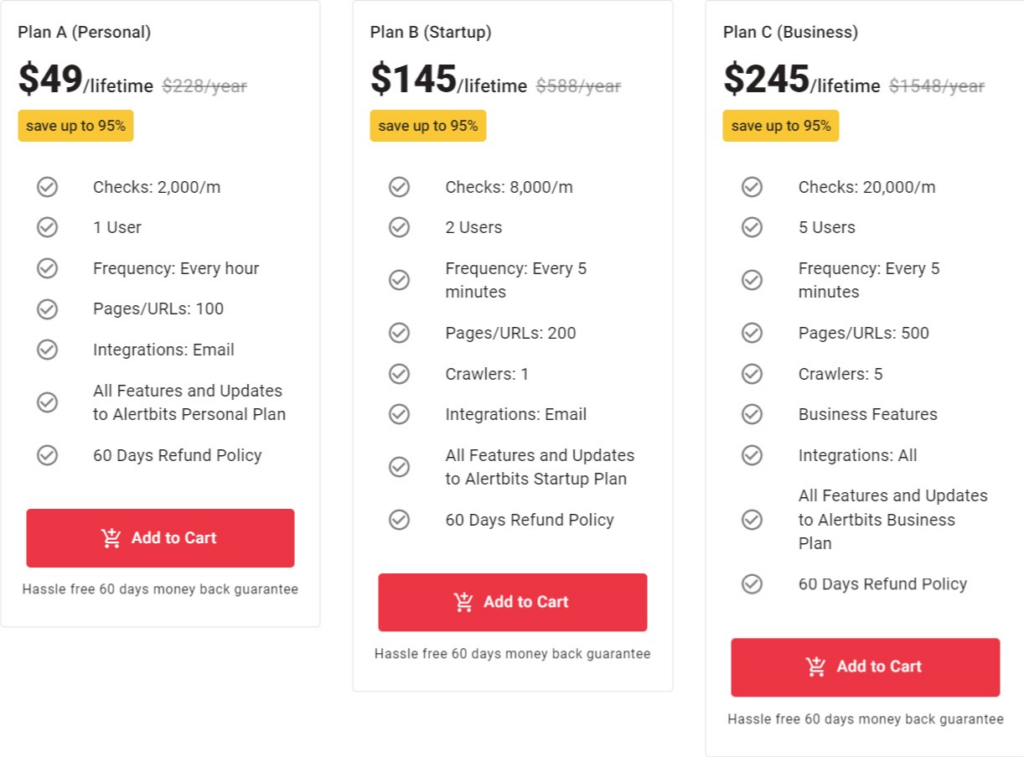Add Plan C Business to cart

[x=865, y=667]
